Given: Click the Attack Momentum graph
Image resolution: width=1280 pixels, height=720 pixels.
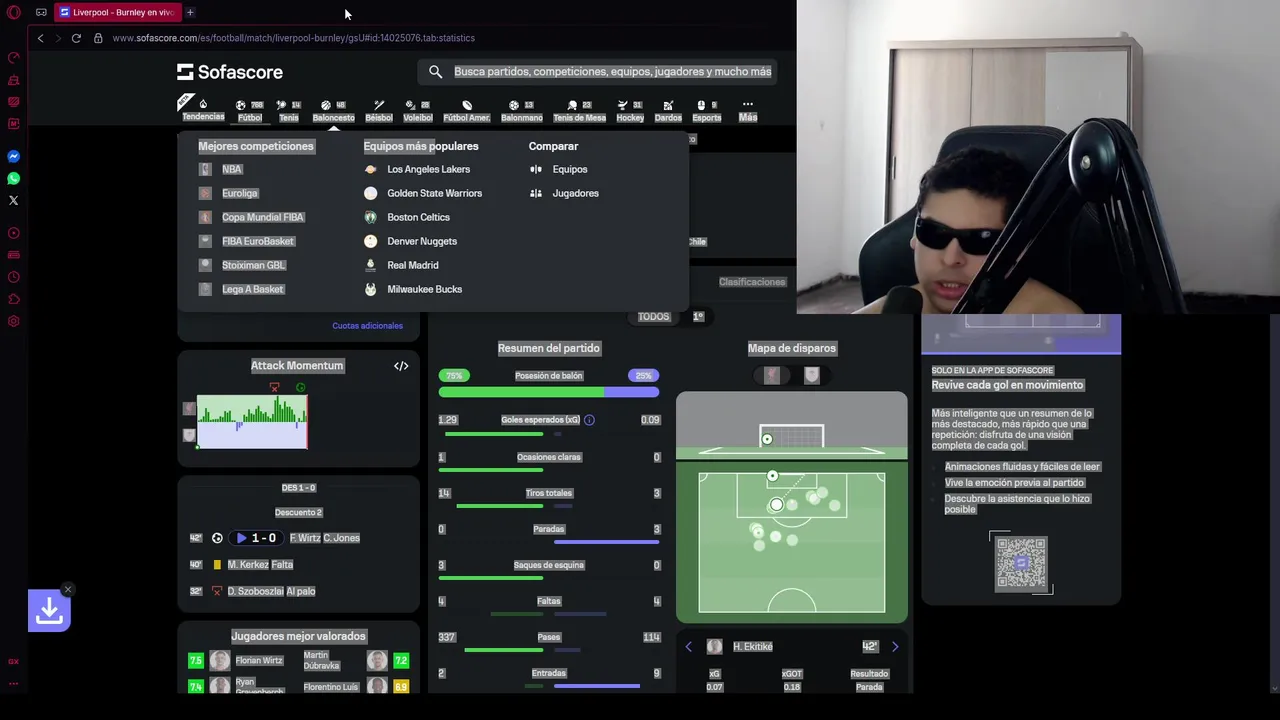Looking at the screenshot, I should pyautogui.click(x=252, y=422).
